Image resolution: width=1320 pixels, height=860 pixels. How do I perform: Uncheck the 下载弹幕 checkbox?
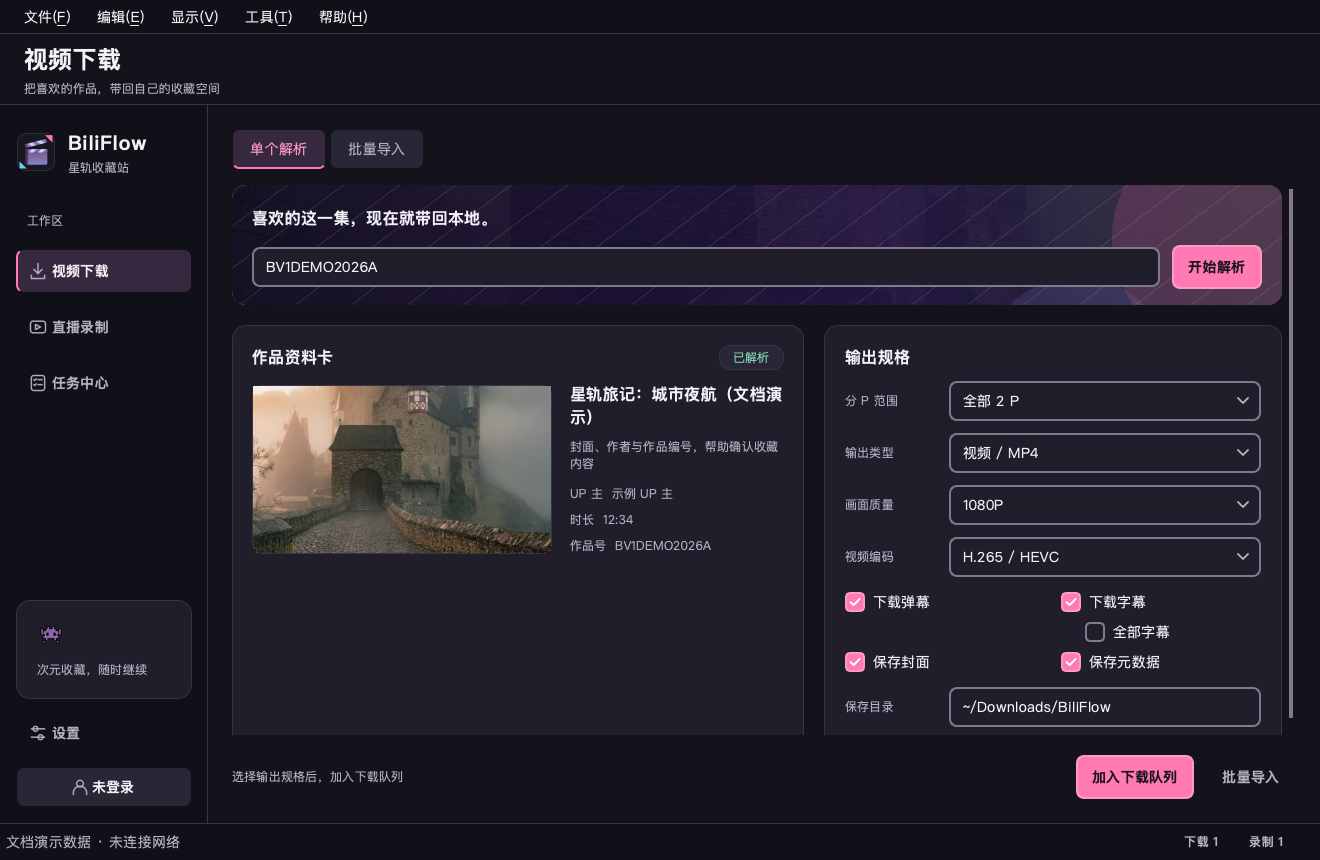coord(855,602)
